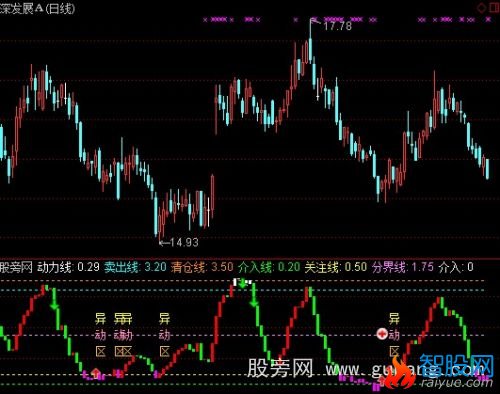Click the 分界线: 1.75 legend value
500x394 pixels.
[x=403, y=267]
